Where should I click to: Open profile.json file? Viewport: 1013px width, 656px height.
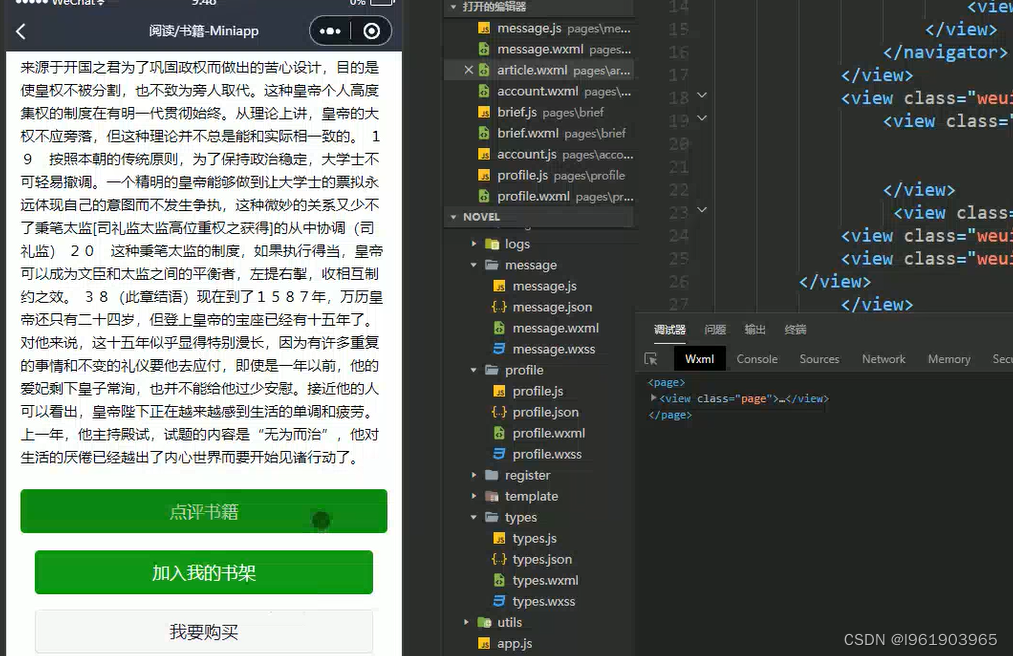[x=545, y=412]
